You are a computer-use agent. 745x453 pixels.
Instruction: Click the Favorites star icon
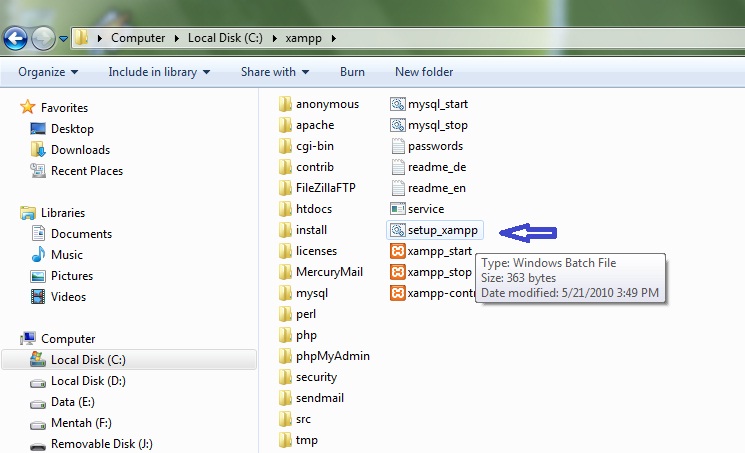pyautogui.click(x=28, y=106)
